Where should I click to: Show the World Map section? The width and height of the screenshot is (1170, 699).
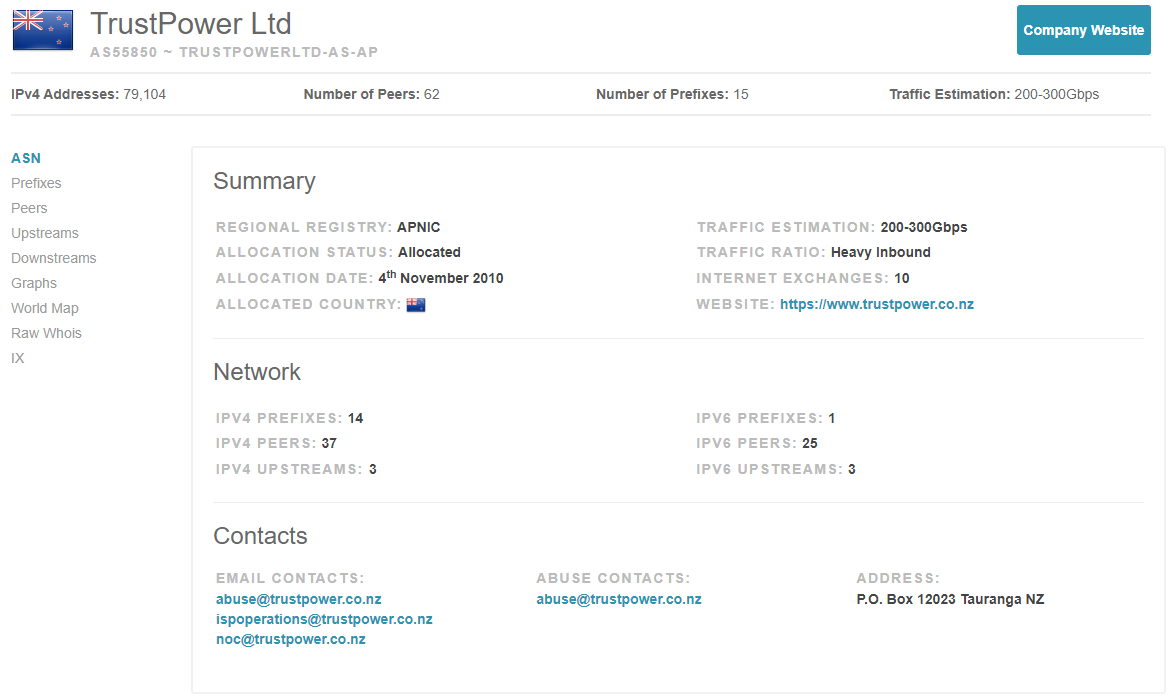tap(45, 308)
